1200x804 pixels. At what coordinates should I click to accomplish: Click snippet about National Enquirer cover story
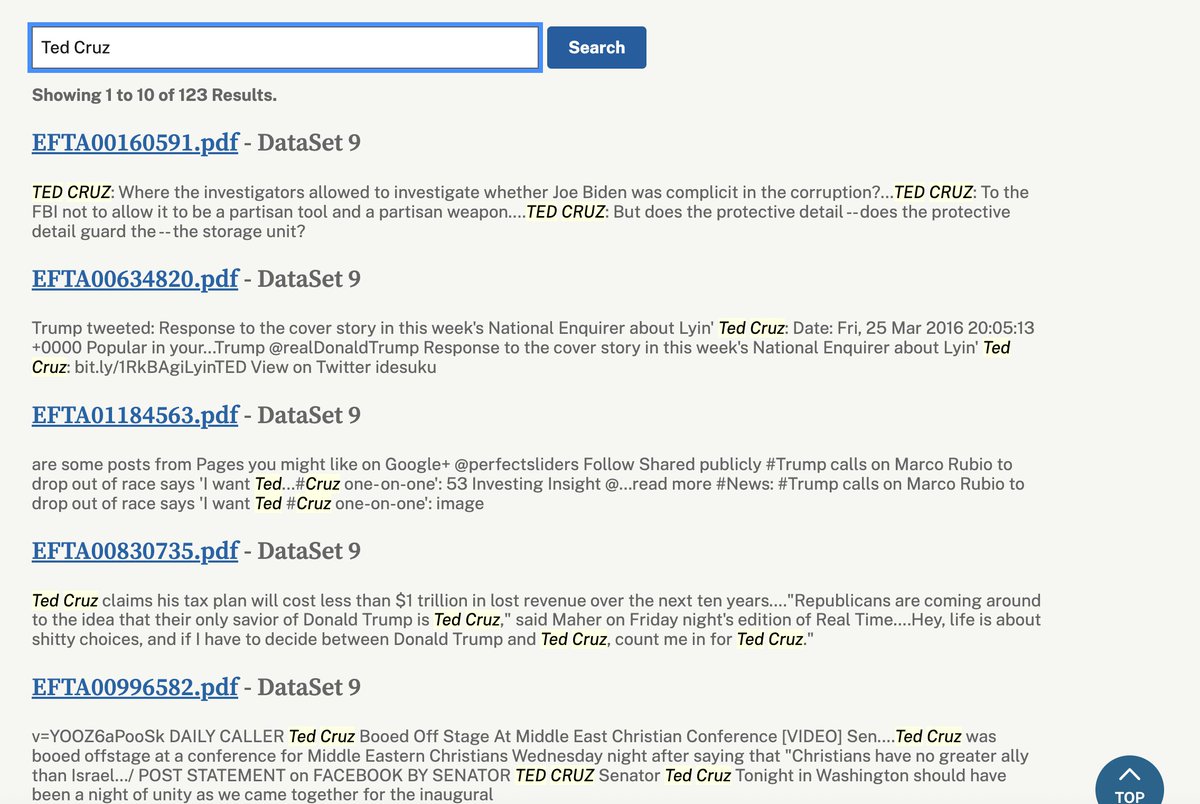click(x=533, y=347)
